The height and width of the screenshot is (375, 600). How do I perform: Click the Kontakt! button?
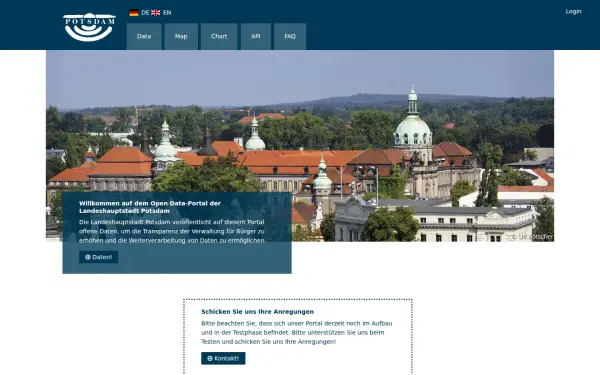[223, 359]
